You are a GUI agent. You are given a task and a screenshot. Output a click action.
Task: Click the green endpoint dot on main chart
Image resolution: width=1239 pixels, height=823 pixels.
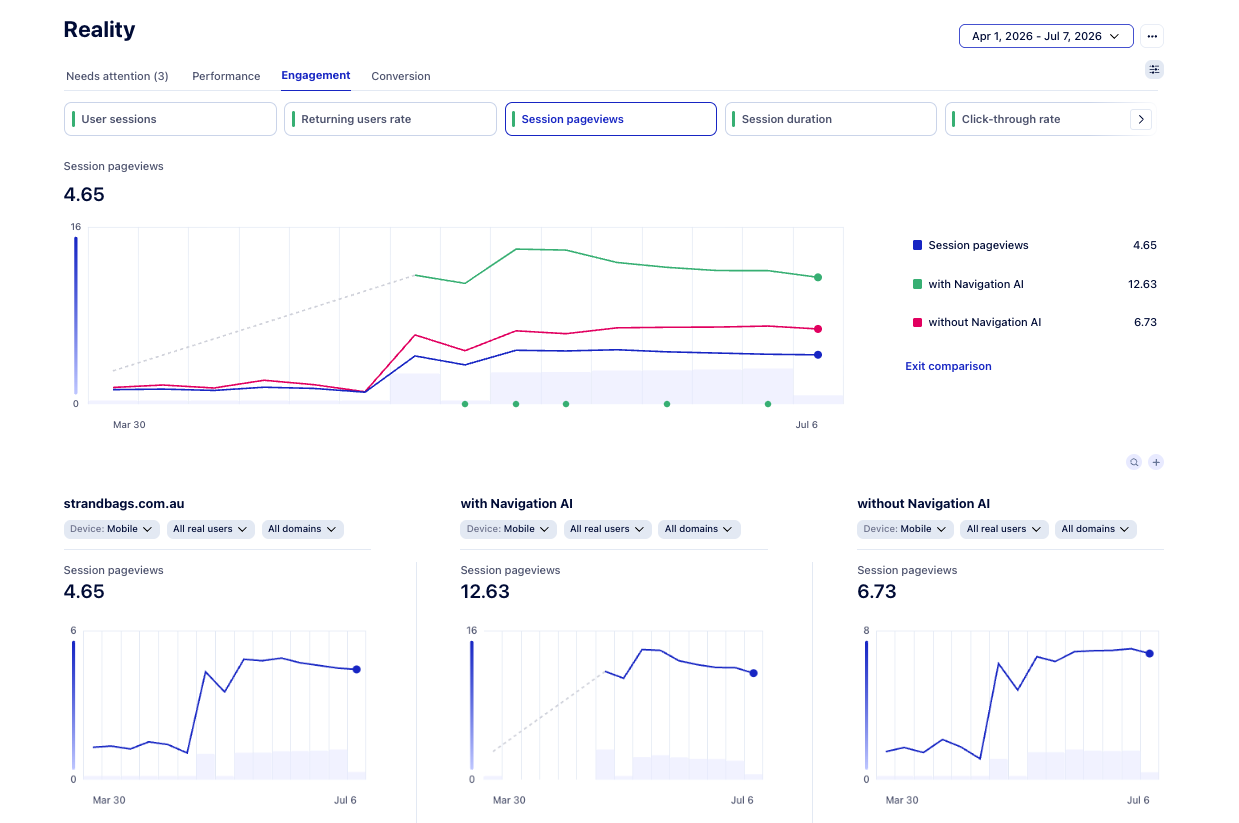pyautogui.click(x=818, y=277)
